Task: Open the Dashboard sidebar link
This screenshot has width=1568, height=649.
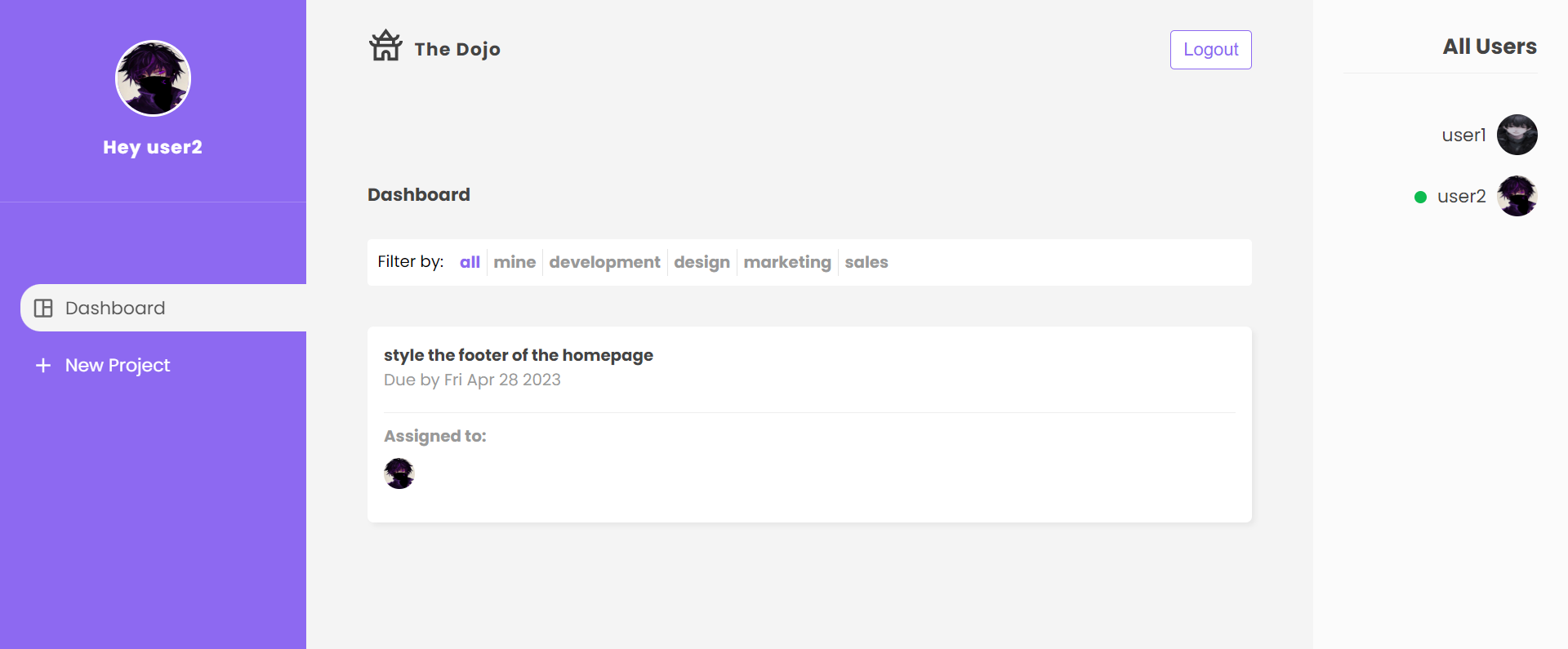Action: (163, 308)
